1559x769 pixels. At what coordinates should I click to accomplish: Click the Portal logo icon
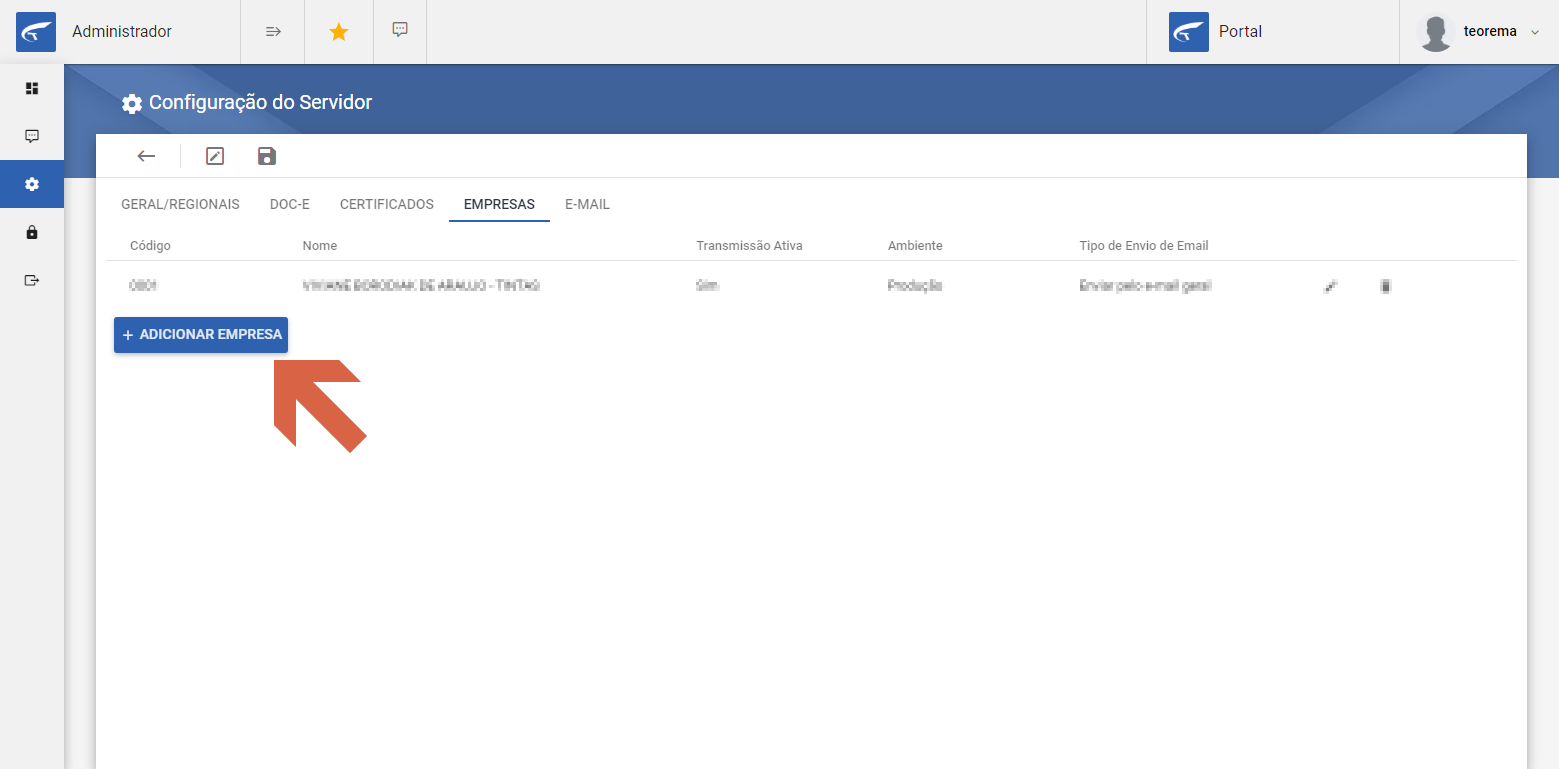(x=1189, y=32)
